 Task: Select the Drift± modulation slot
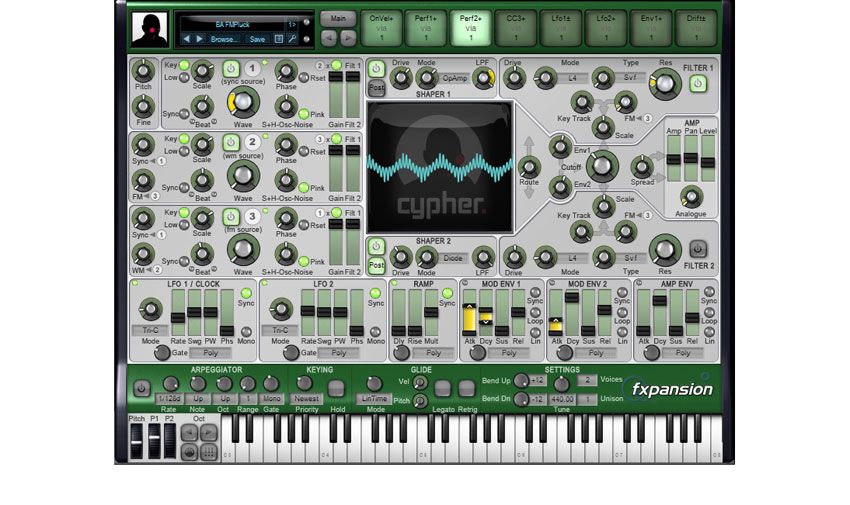696,28
